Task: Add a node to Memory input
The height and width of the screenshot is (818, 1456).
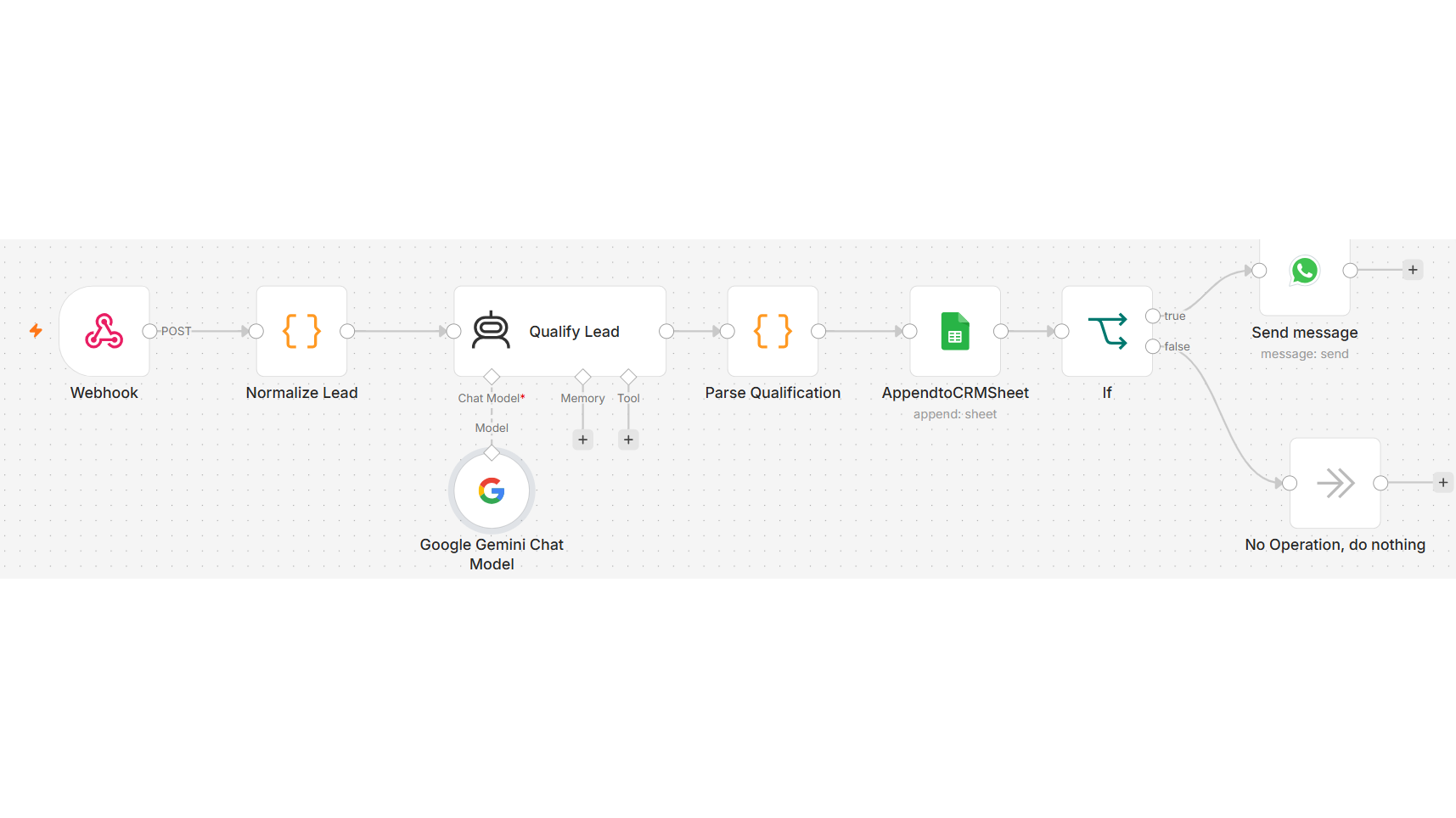Action: [582, 440]
